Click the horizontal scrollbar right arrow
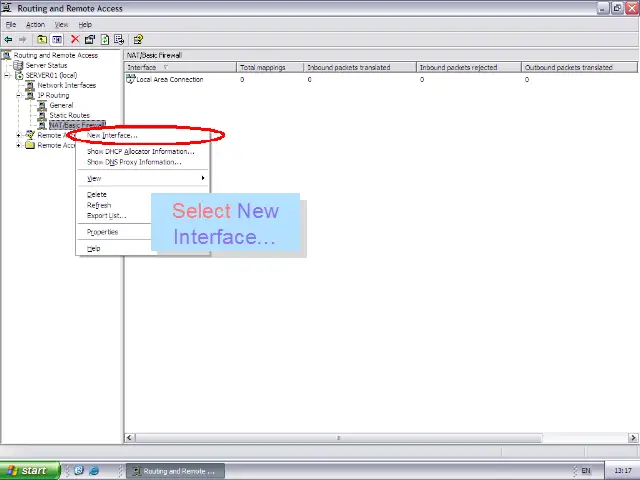Screen dimensions: 640x480 [x=633, y=438]
